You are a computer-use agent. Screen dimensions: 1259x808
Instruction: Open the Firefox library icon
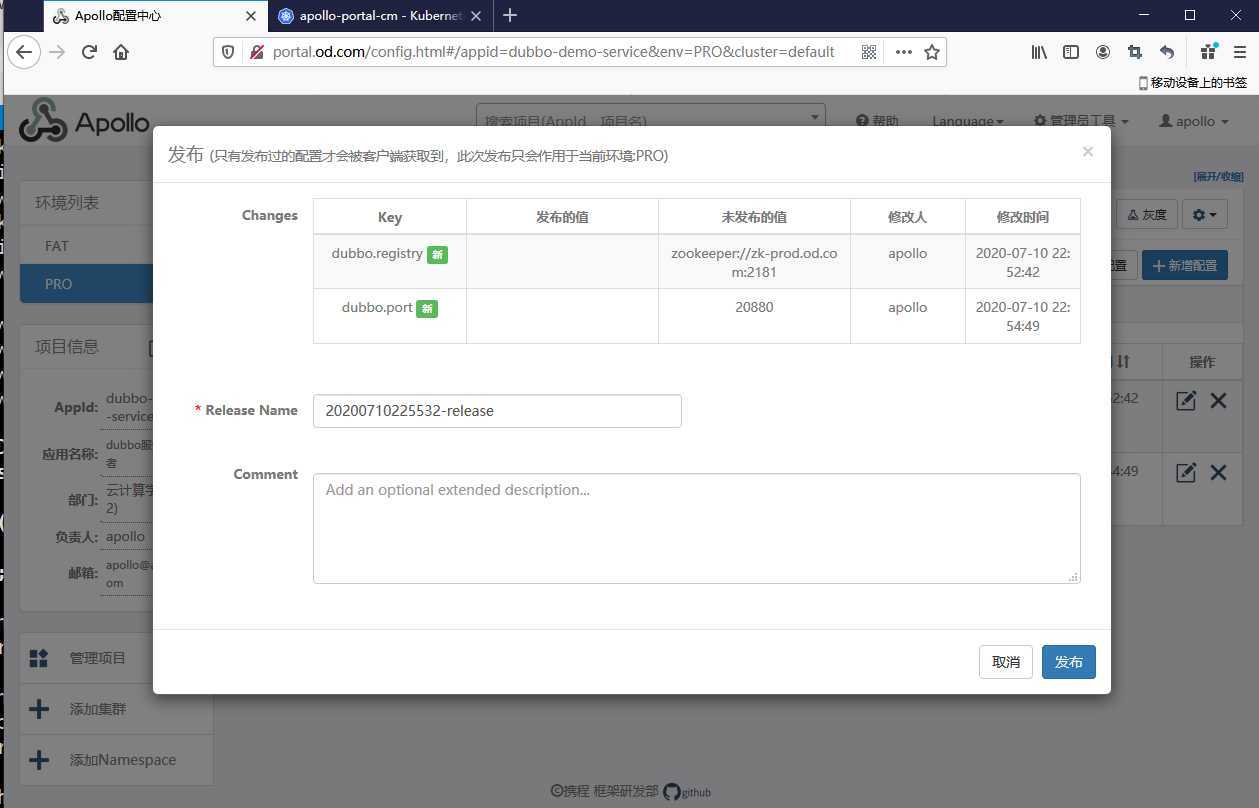click(1039, 52)
